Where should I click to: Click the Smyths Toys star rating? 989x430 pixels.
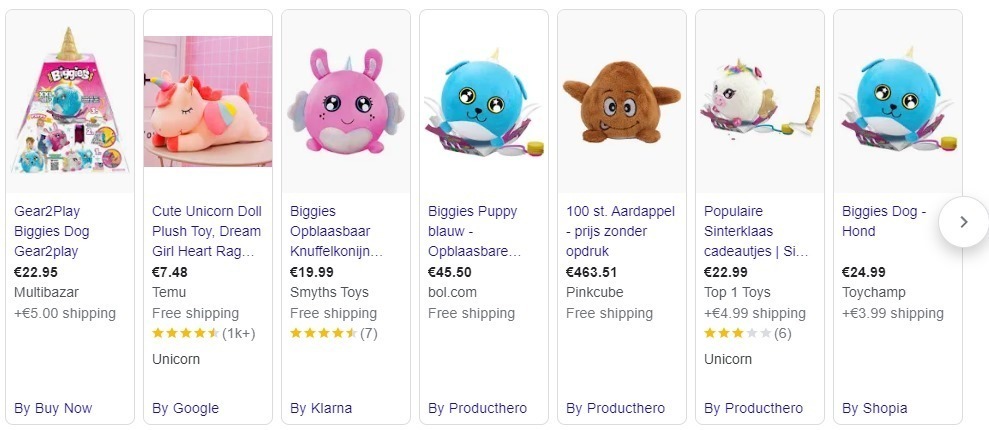click(x=333, y=333)
